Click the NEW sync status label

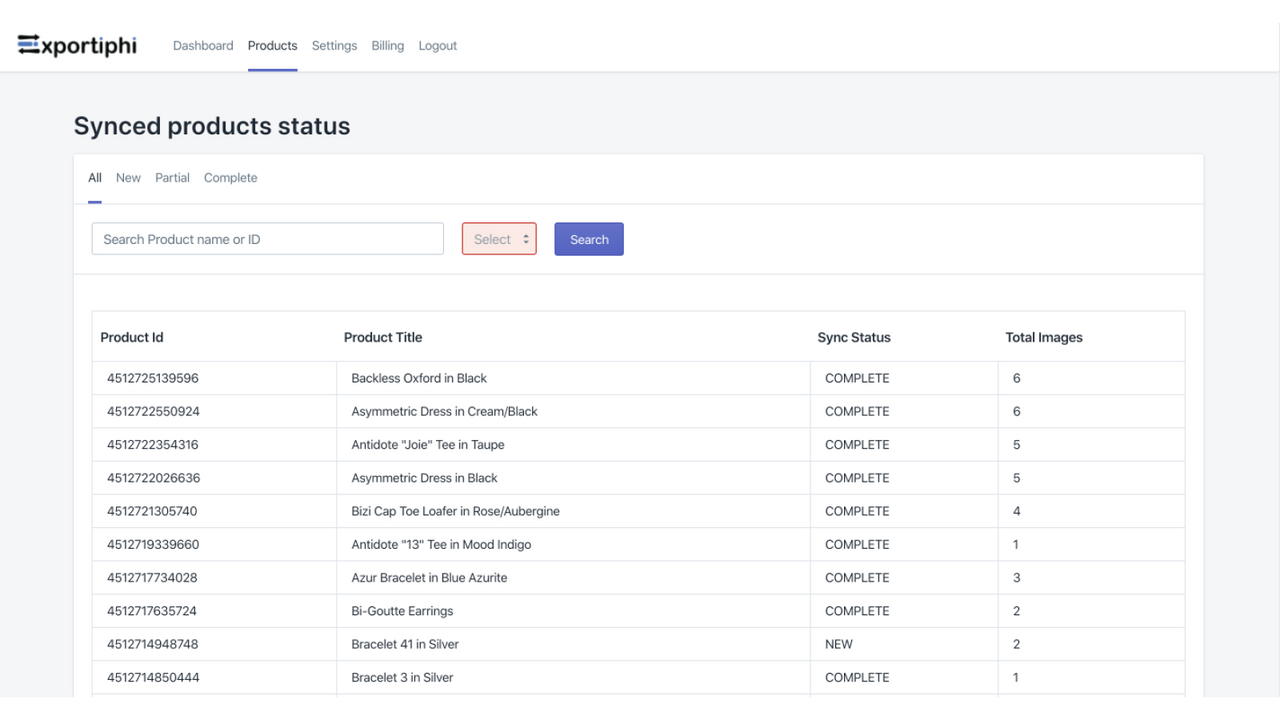click(x=838, y=644)
